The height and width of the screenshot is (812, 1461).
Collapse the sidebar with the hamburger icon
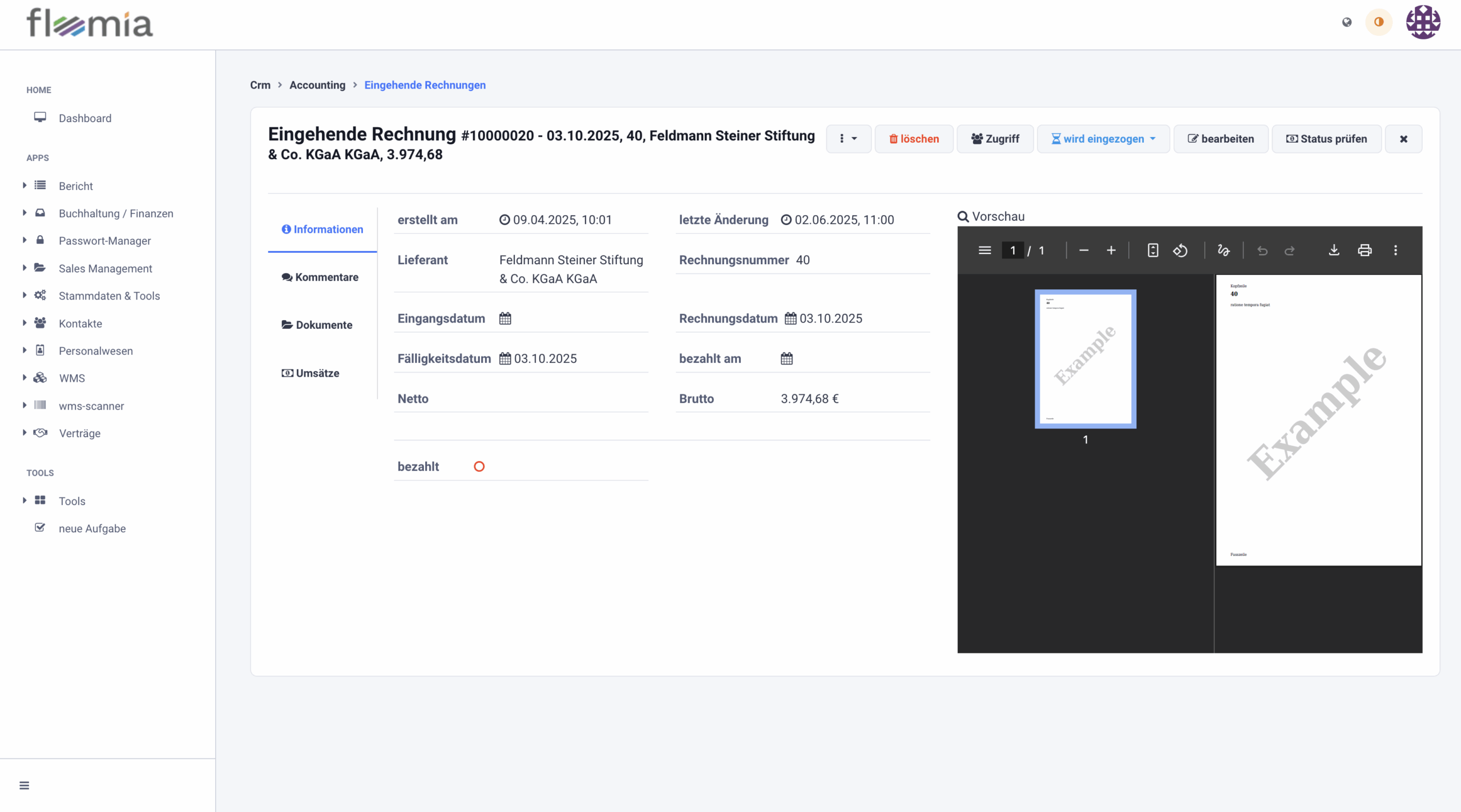(x=24, y=785)
